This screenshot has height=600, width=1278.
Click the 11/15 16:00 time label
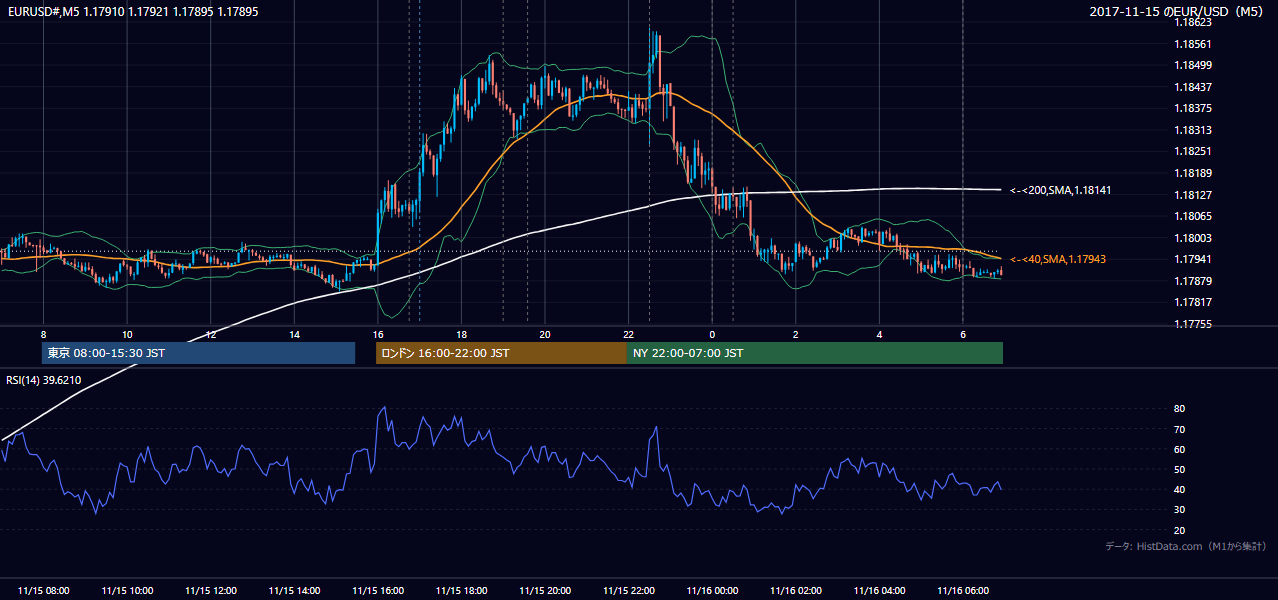(x=378, y=591)
